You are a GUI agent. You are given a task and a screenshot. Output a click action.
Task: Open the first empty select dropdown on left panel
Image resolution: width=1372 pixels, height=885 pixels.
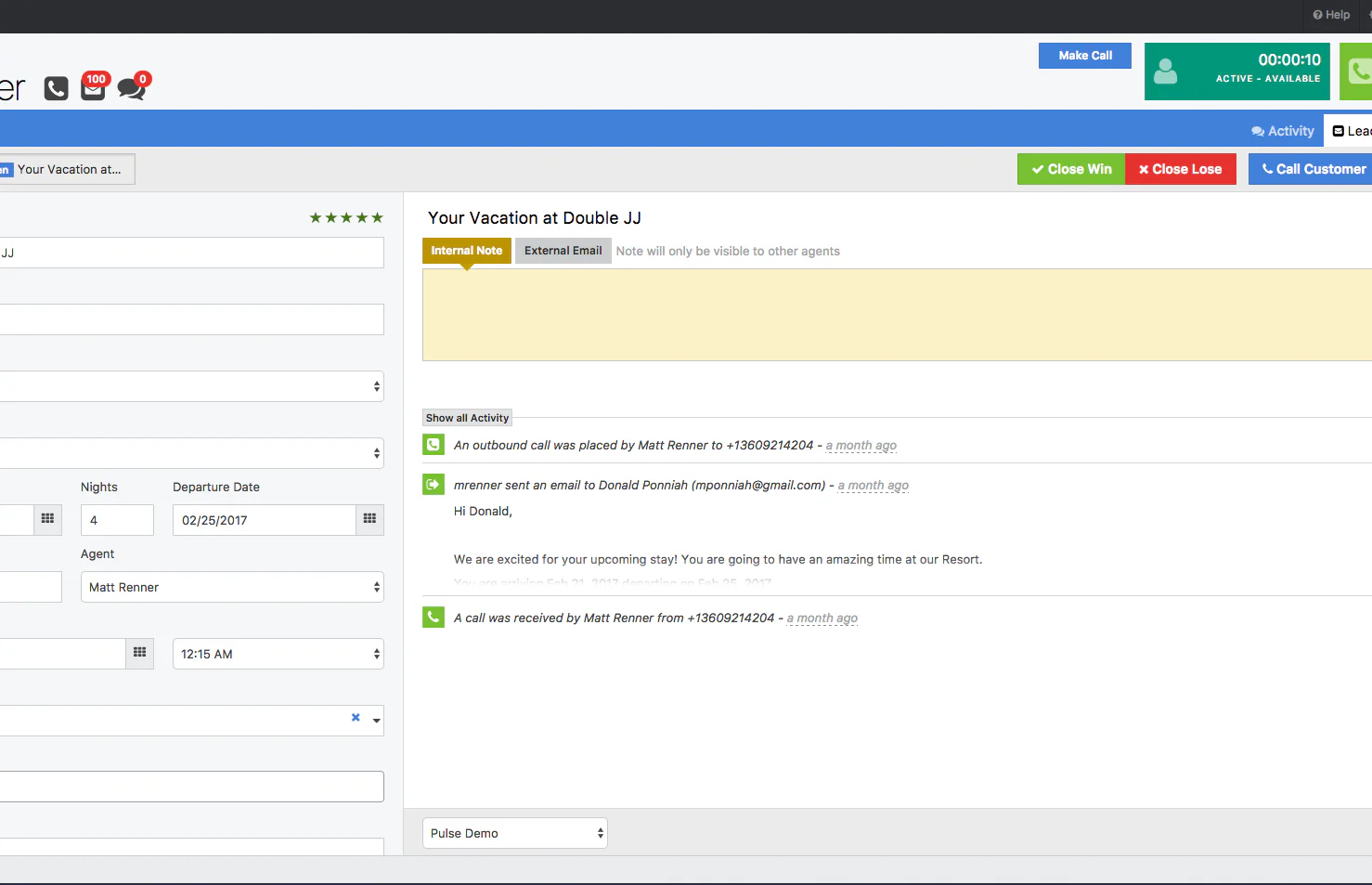pyautogui.click(x=192, y=386)
